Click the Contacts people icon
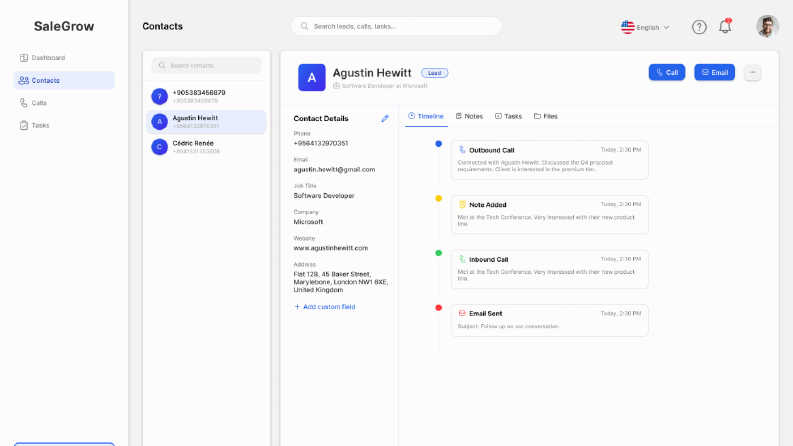 click(24, 80)
